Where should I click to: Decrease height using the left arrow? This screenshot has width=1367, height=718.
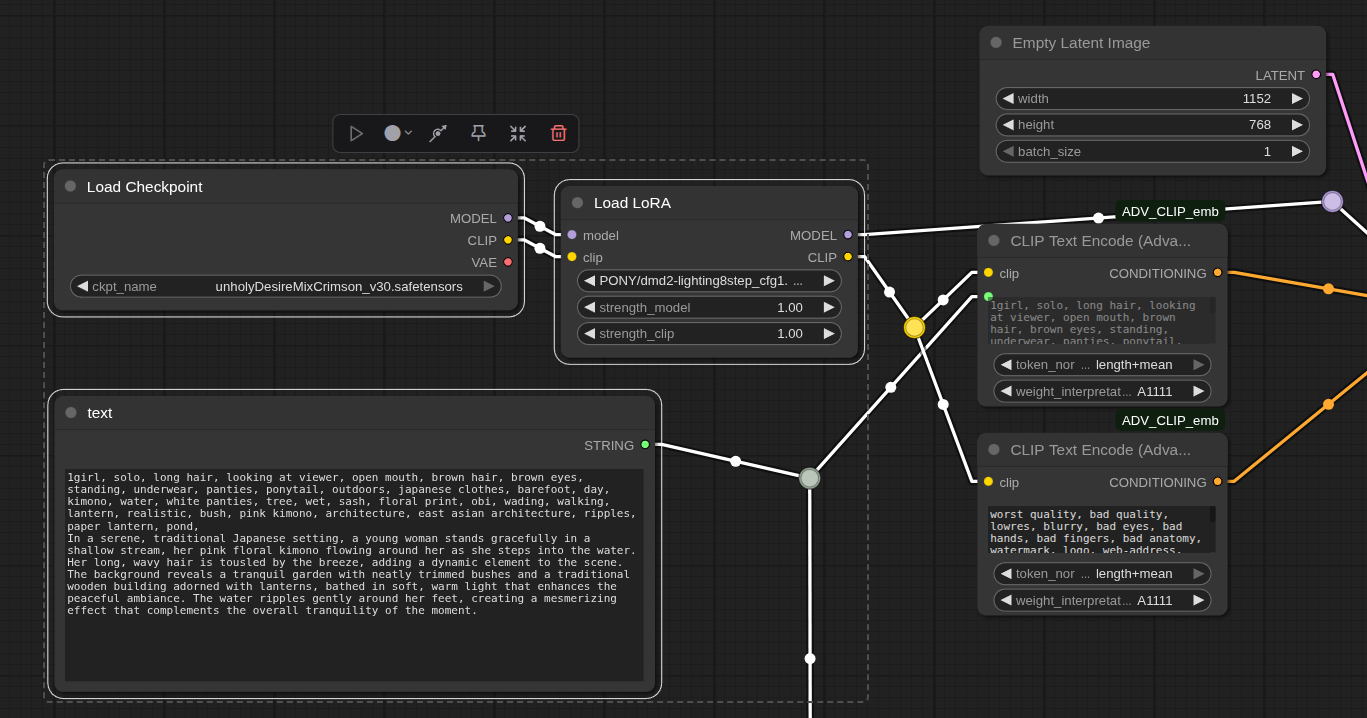(1008, 125)
